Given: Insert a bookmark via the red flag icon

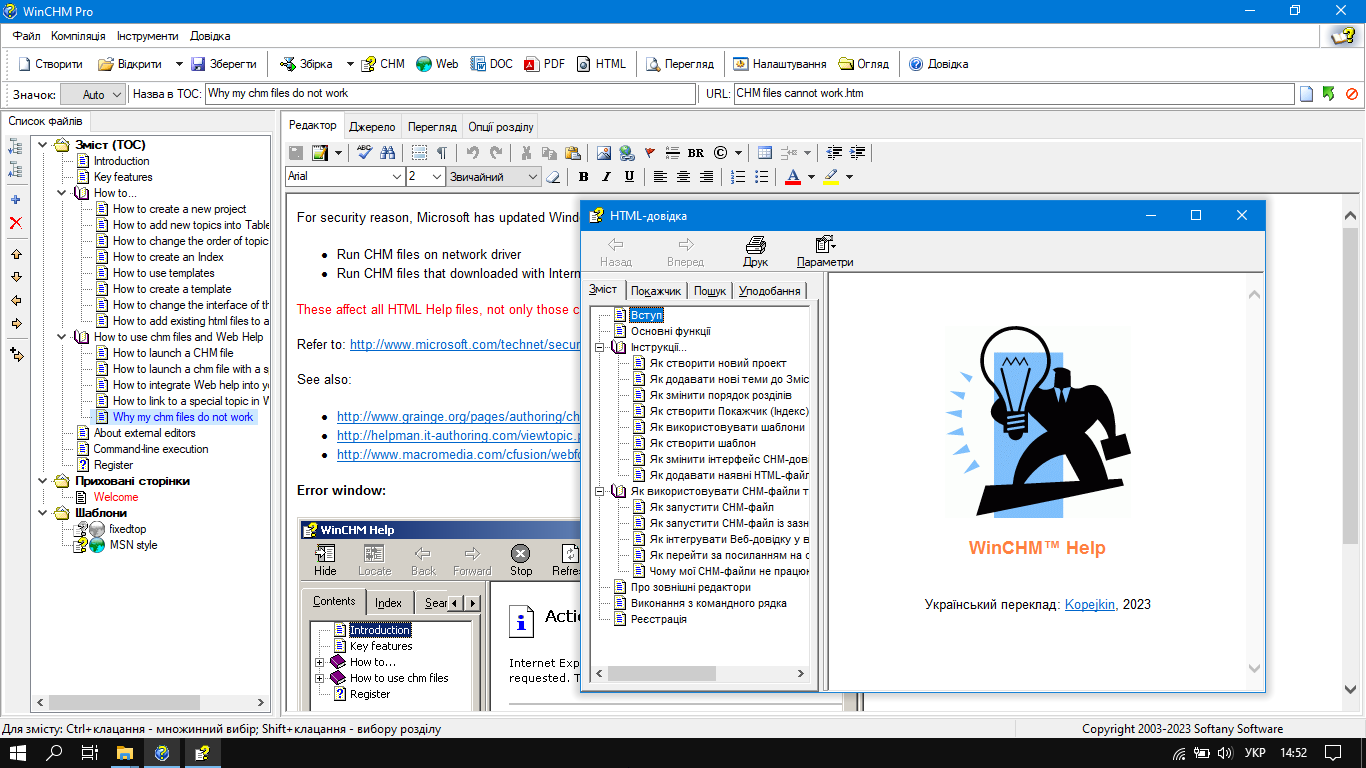Looking at the screenshot, I should coord(649,153).
